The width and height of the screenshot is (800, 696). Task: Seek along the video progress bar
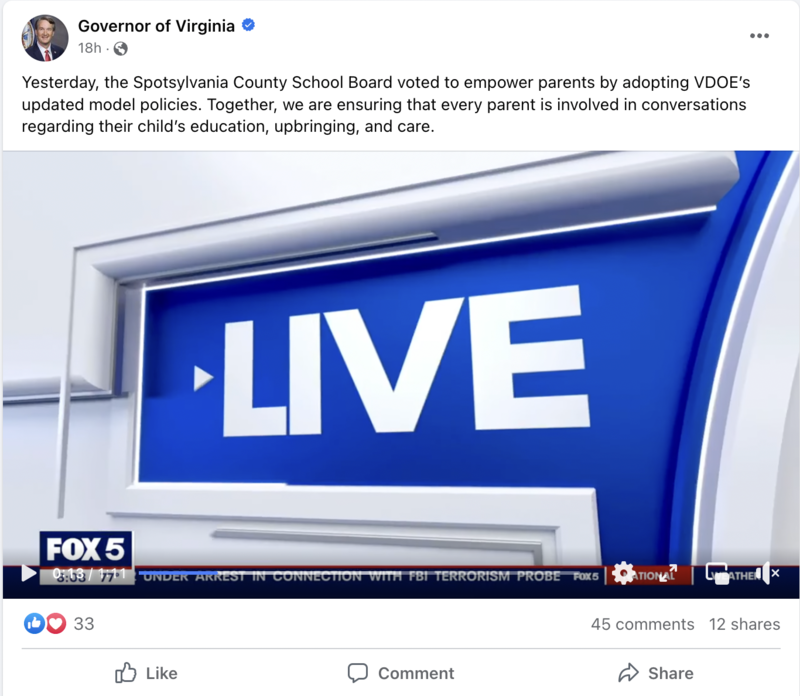[x=371, y=574]
